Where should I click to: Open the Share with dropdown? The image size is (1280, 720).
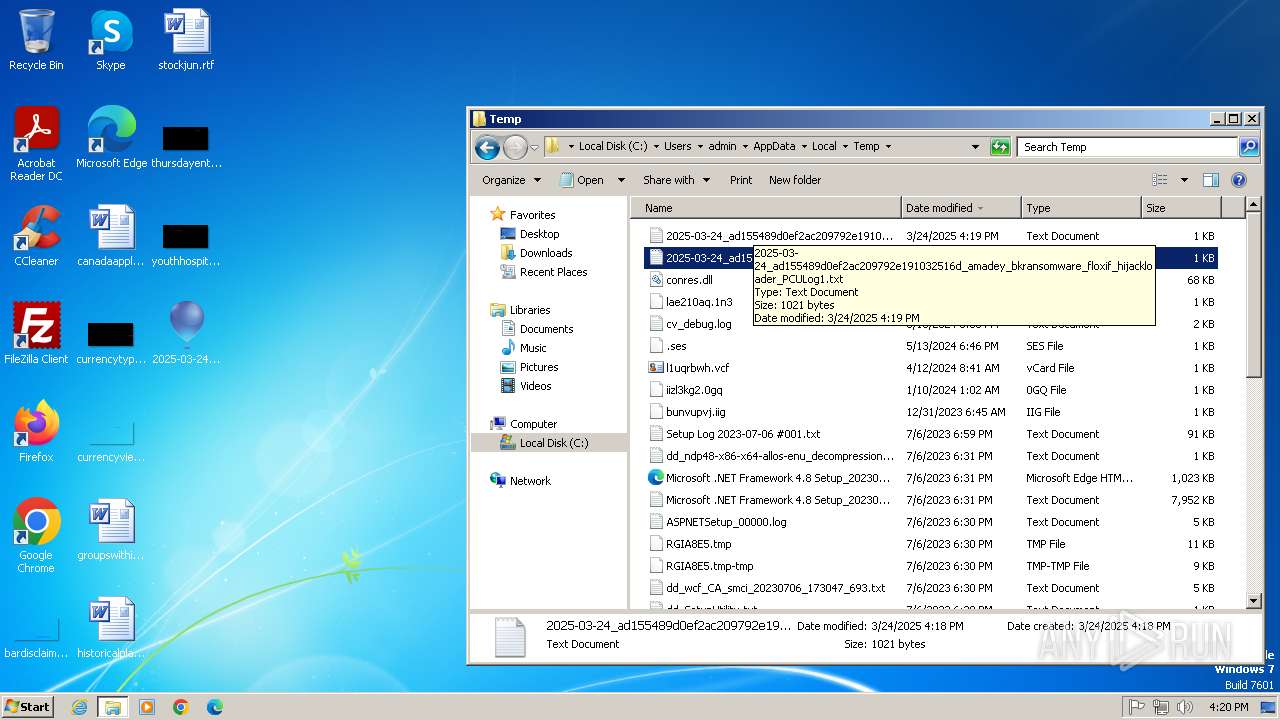[x=676, y=180]
